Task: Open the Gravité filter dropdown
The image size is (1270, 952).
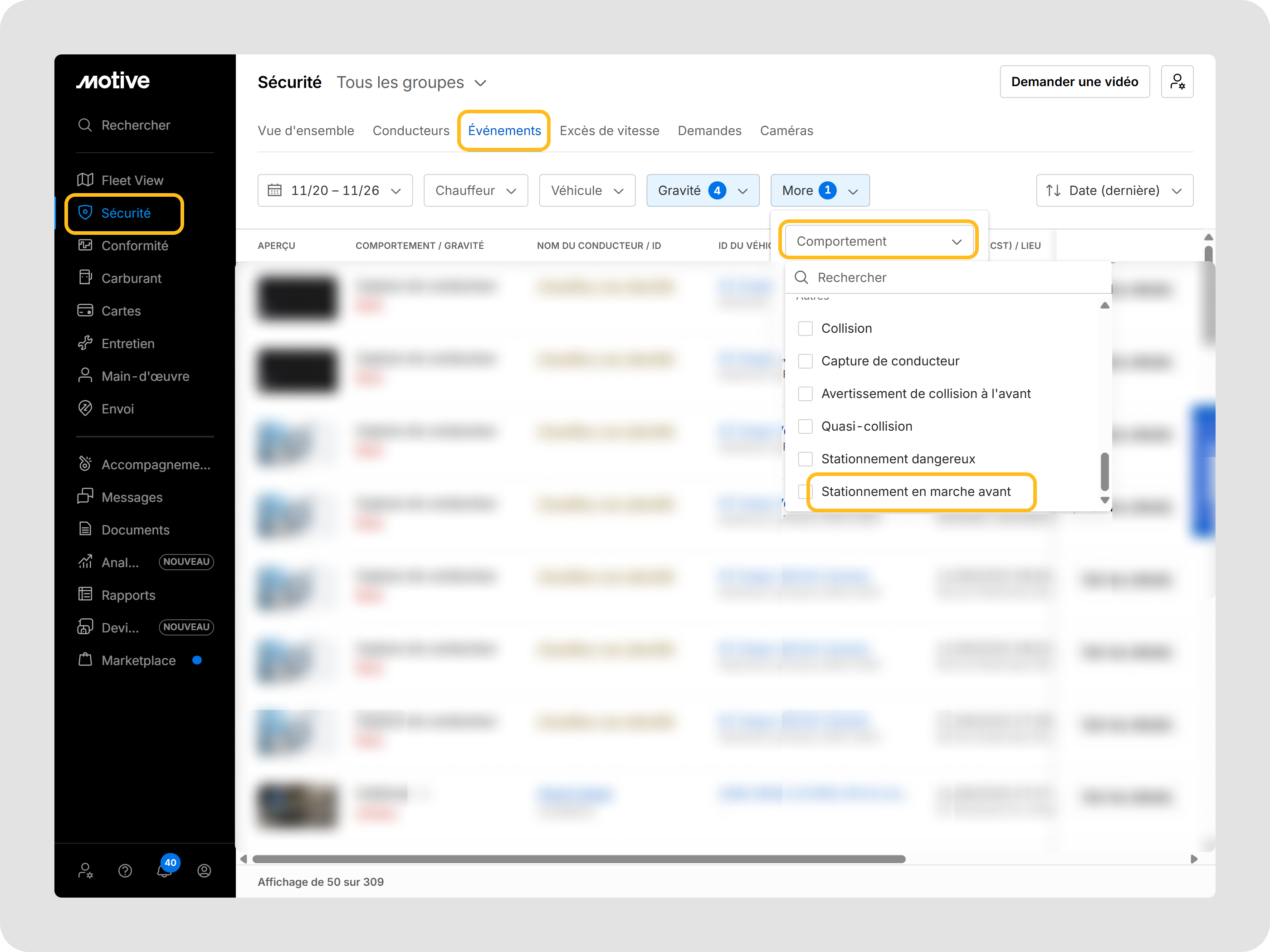Action: tap(702, 190)
